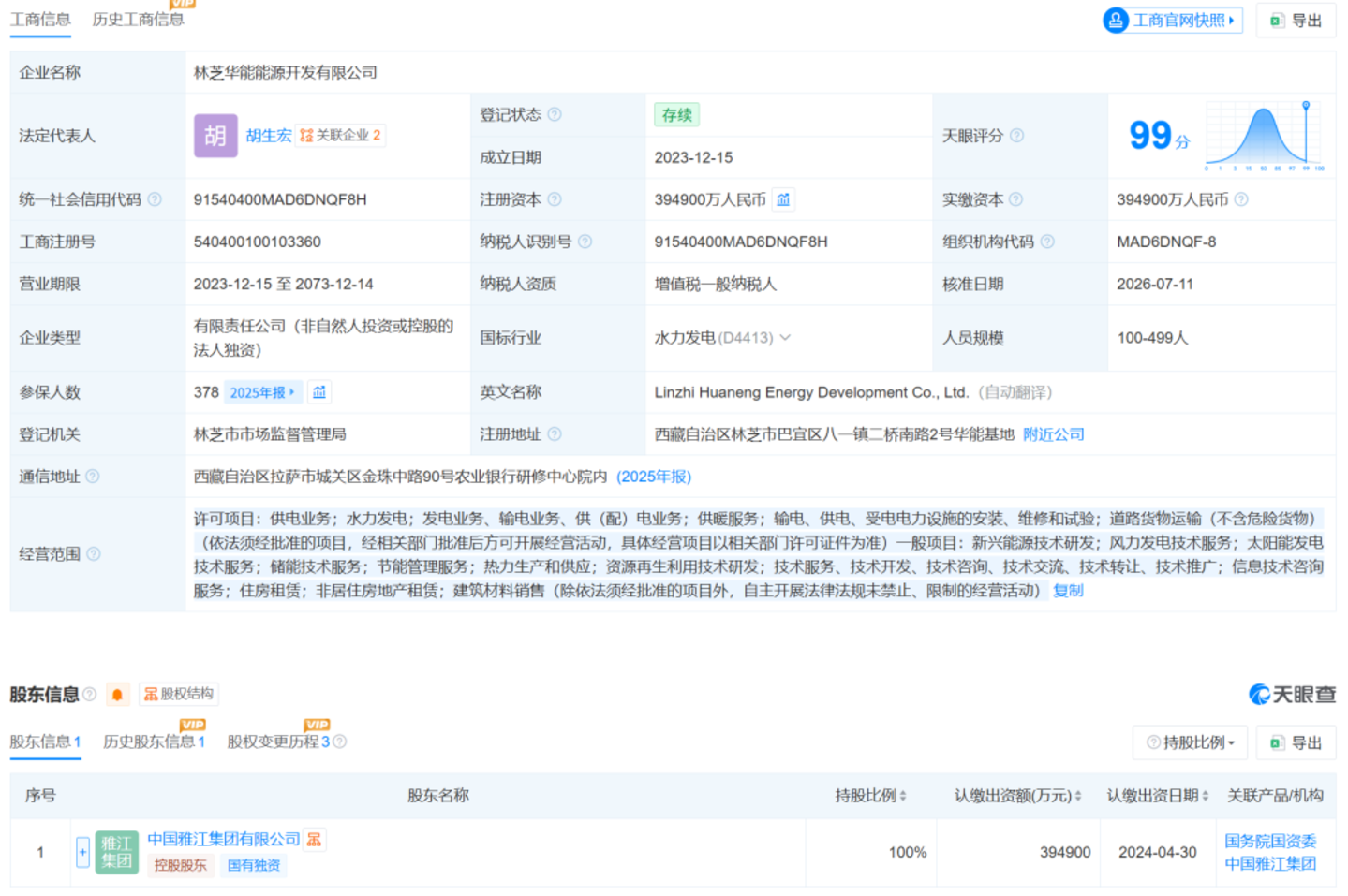The width and height of the screenshot is (1348, 896).
Task: Select approval date 2026-07-11
Action: point(1155,284)
